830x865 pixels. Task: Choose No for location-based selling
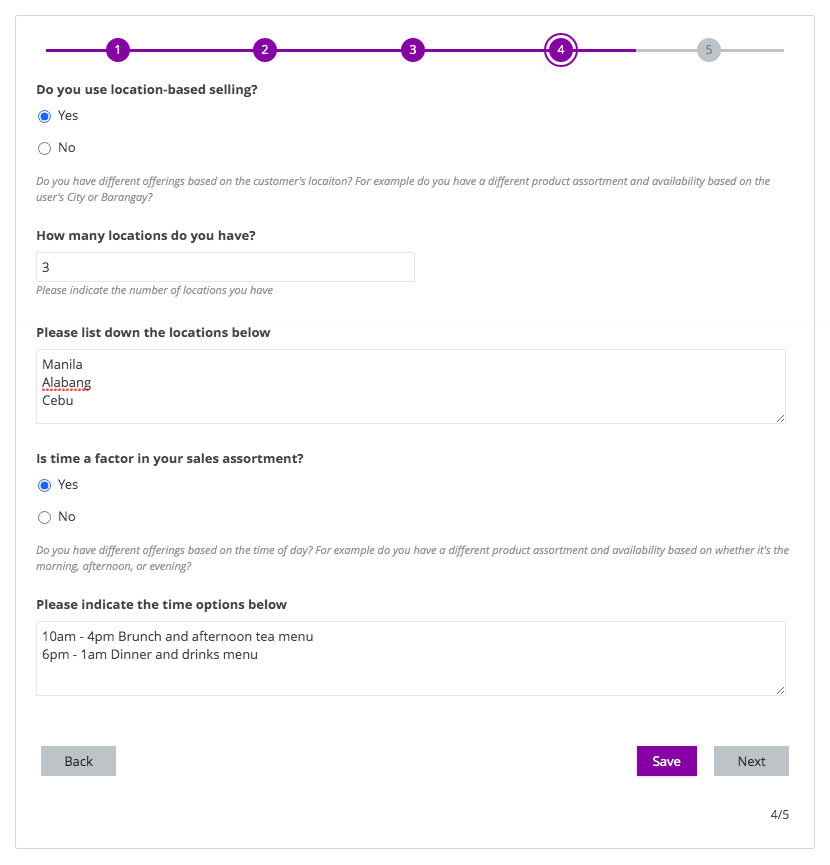coord(44,148)
